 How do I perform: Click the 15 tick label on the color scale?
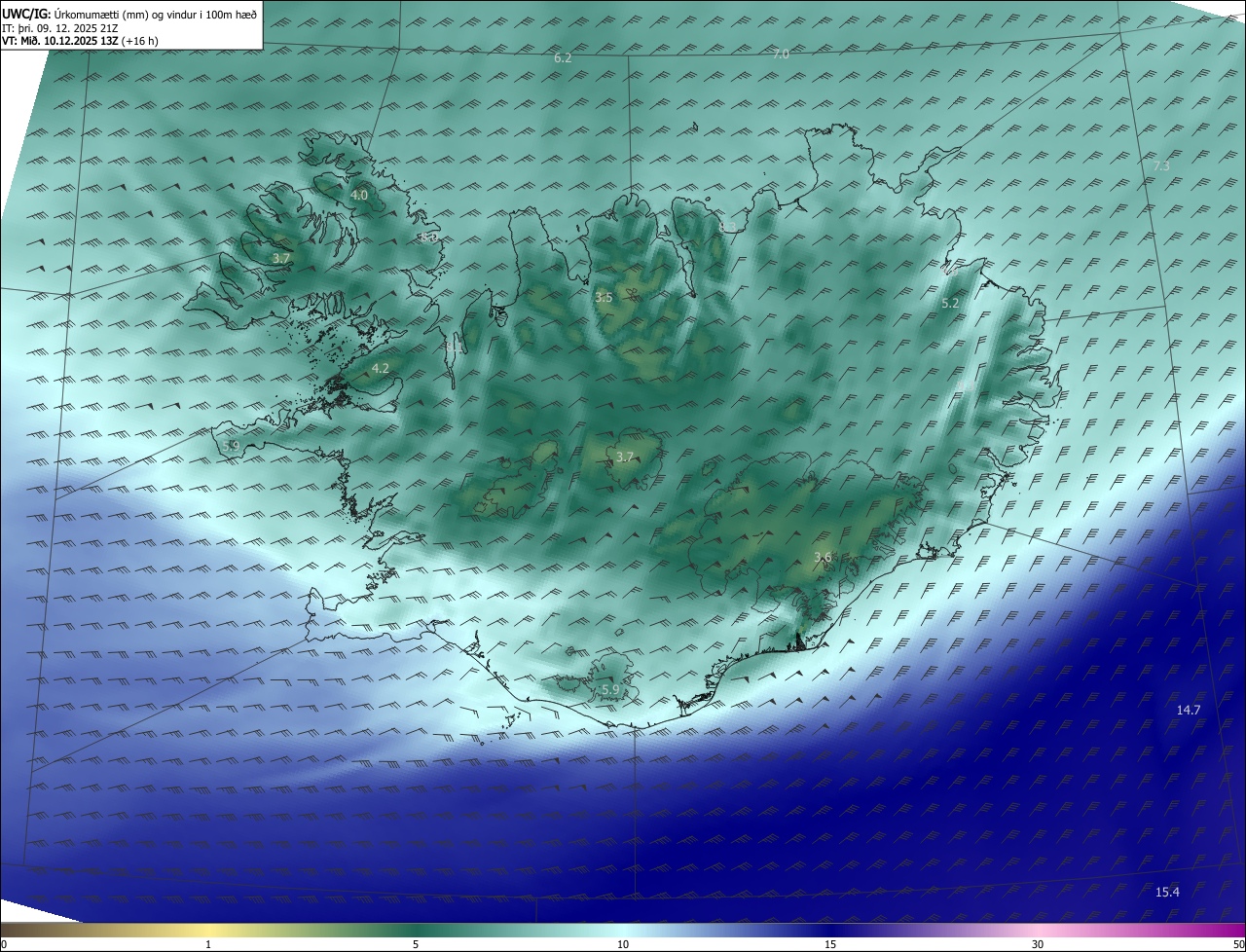[830, 944]
